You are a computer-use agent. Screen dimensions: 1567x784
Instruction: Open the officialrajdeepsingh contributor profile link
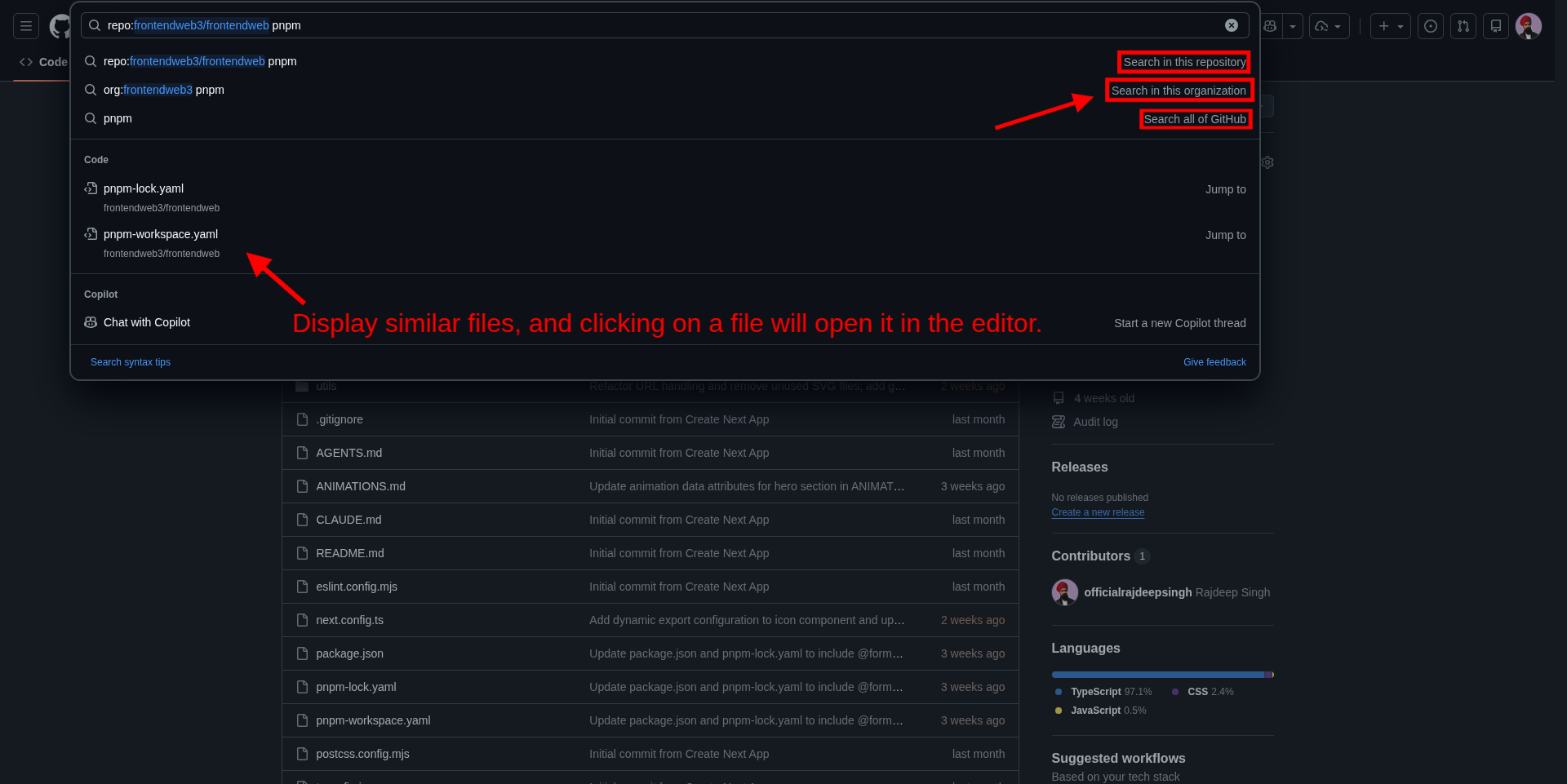tap(1138, 592)
